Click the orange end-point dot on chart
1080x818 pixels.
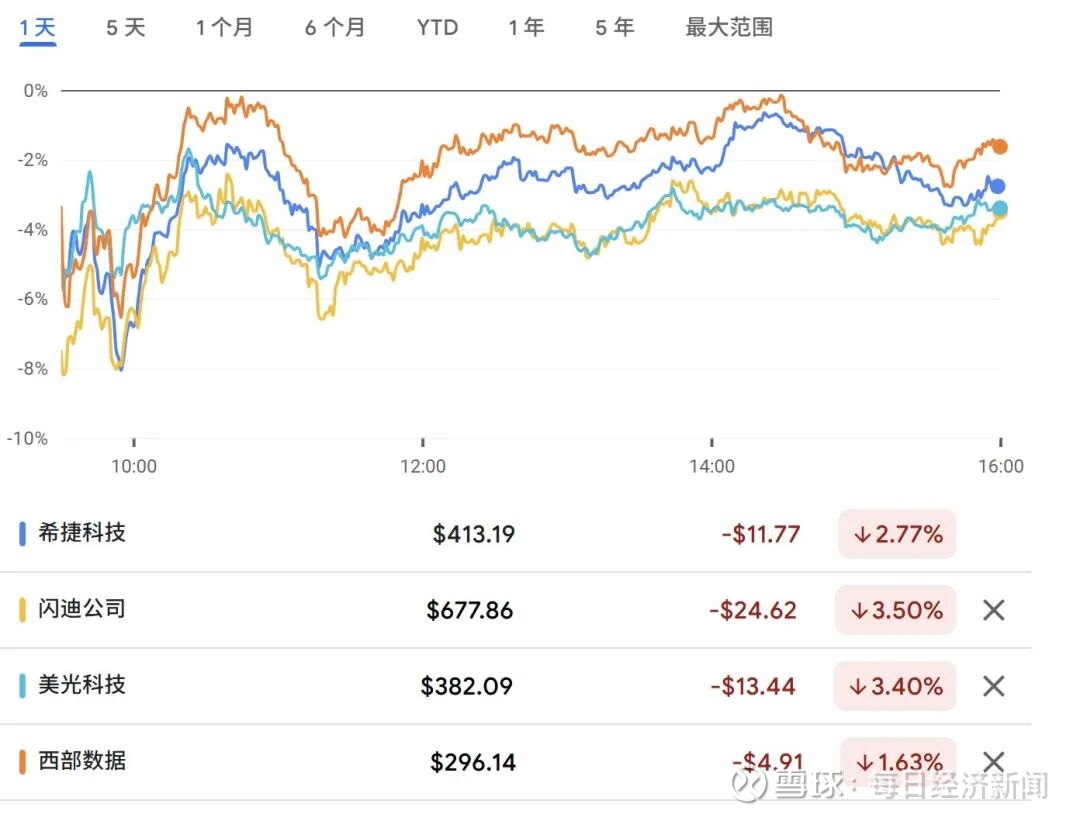pos(999,146)
